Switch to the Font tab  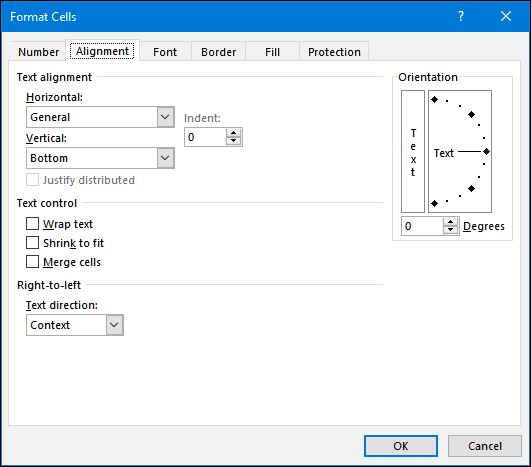[165, 52]
